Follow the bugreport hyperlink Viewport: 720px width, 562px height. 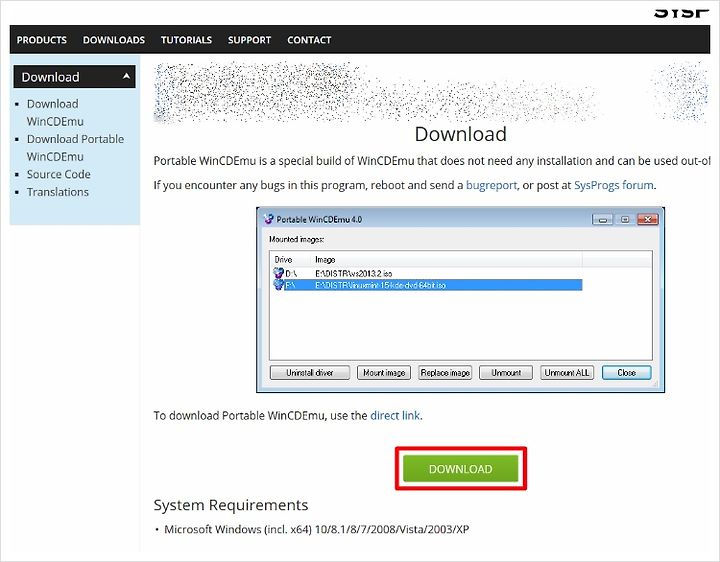(491, 185)
